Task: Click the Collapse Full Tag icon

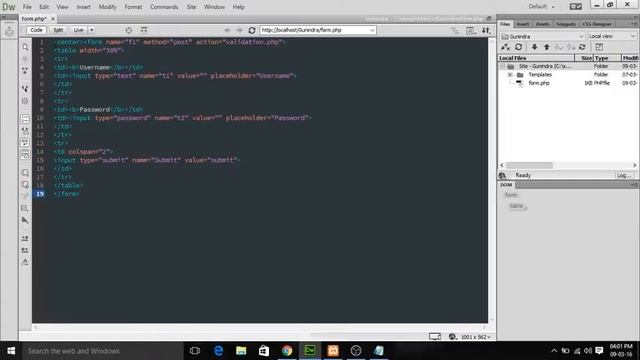Action: (x=25, y=71)
